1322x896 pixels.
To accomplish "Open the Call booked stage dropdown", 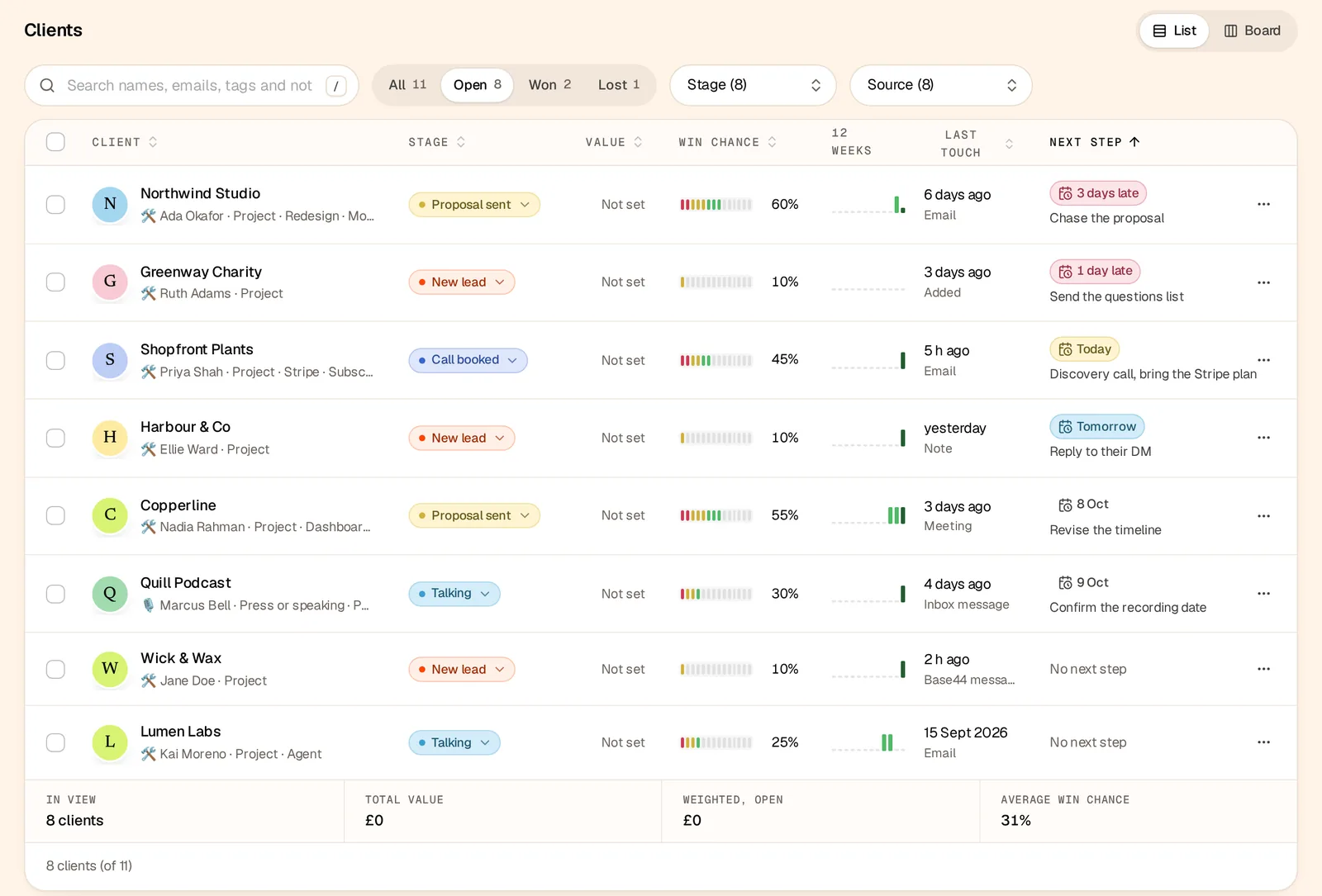I will [468, 360].
